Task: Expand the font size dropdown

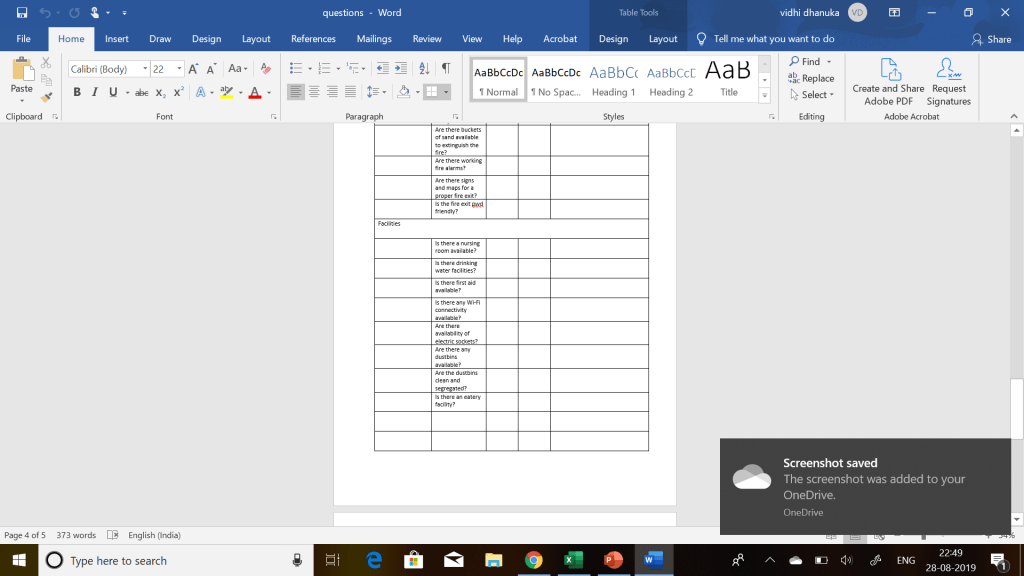Action: click(180, 69)
